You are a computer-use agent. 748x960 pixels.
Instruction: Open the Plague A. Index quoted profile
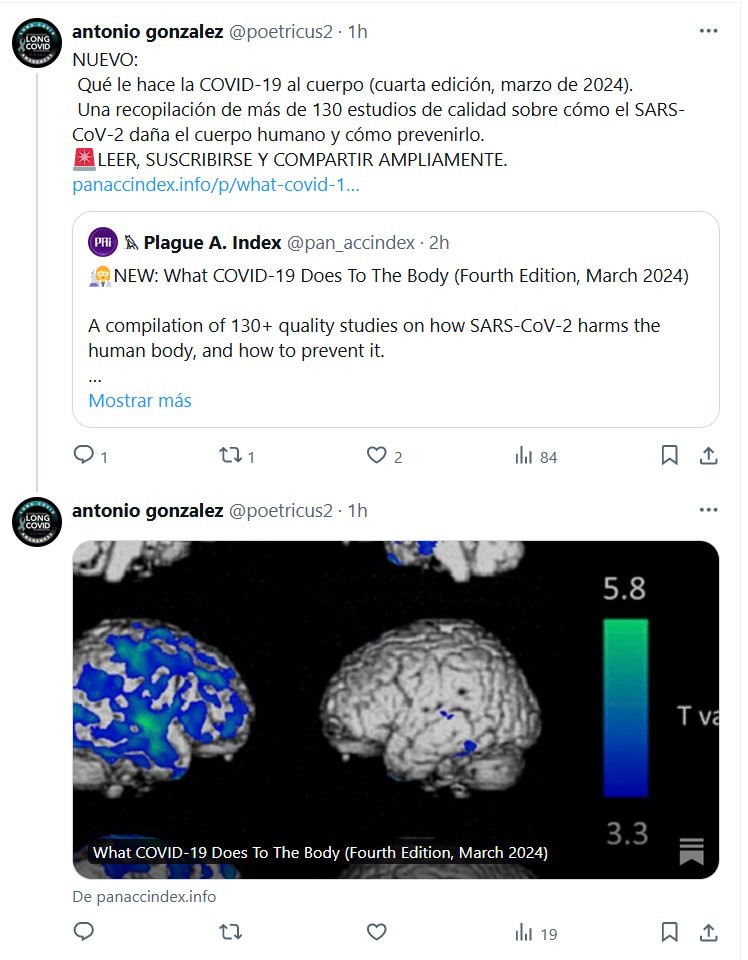tap(212, 243)
